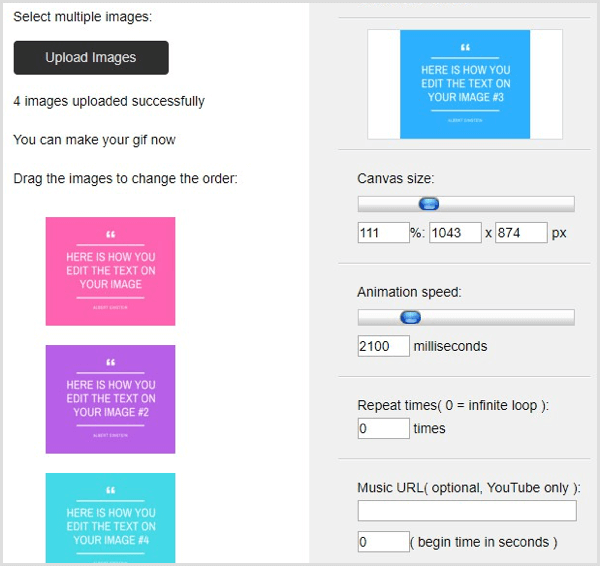Focus the milliseconds field showing 2100
Image resolution: width=600 pixels, height=566 pixels.
(384, 346)
